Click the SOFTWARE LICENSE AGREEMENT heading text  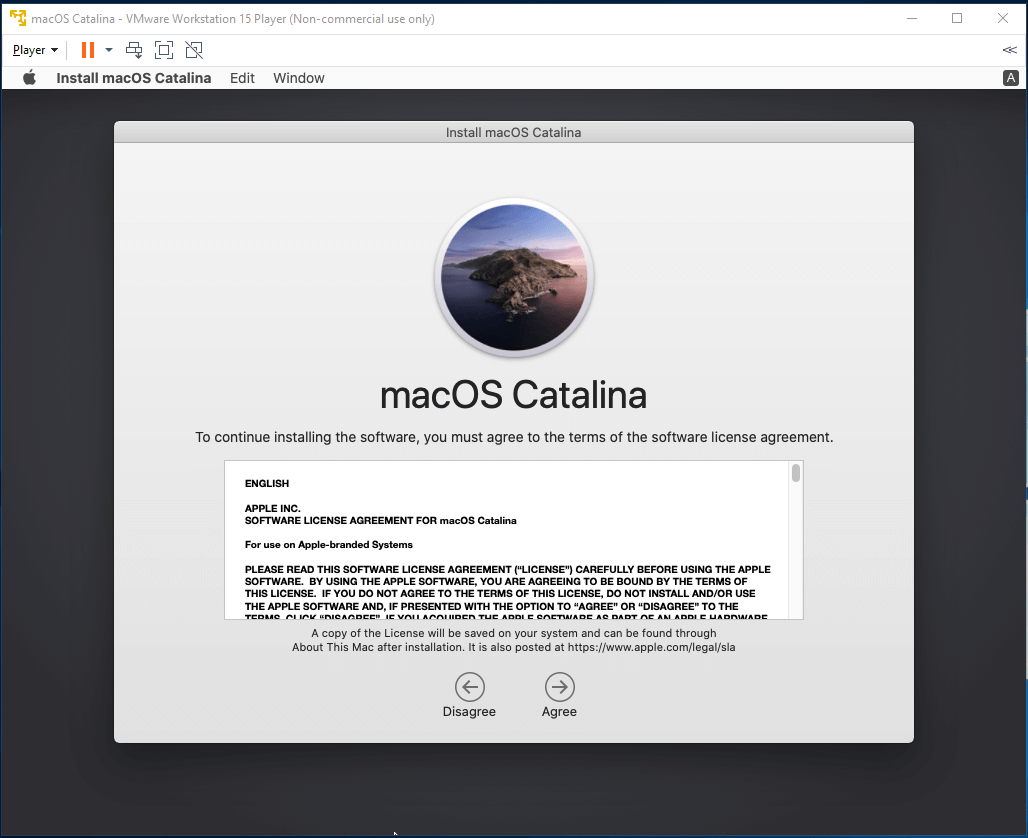[x=380, y=521]
